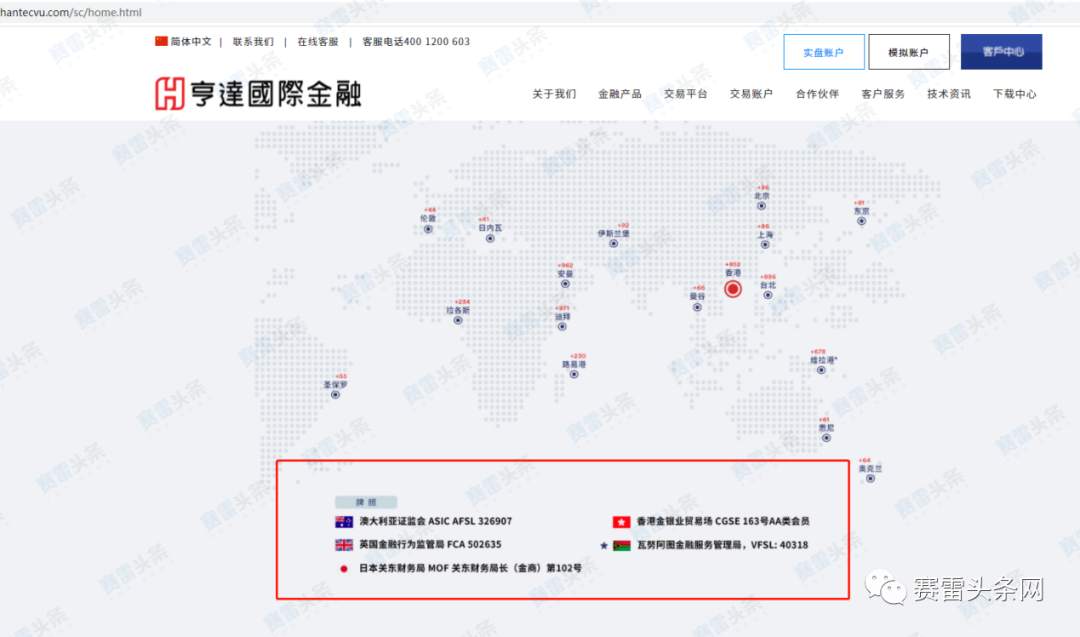1080x637 pixels.
Task: Open the 客户服务 menu
Action: 883,94
